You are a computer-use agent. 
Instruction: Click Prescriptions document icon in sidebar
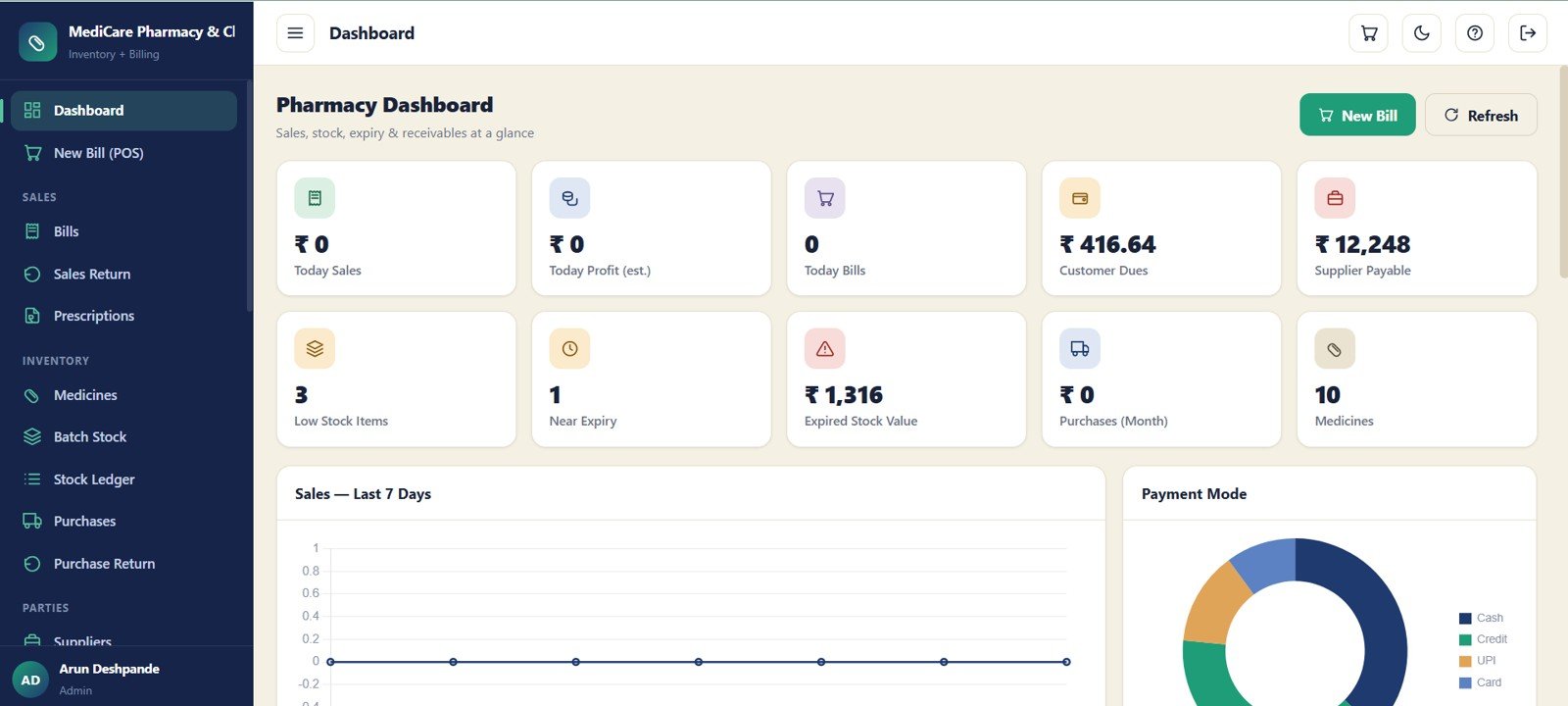pyautogui.click(x=32, y=316)
